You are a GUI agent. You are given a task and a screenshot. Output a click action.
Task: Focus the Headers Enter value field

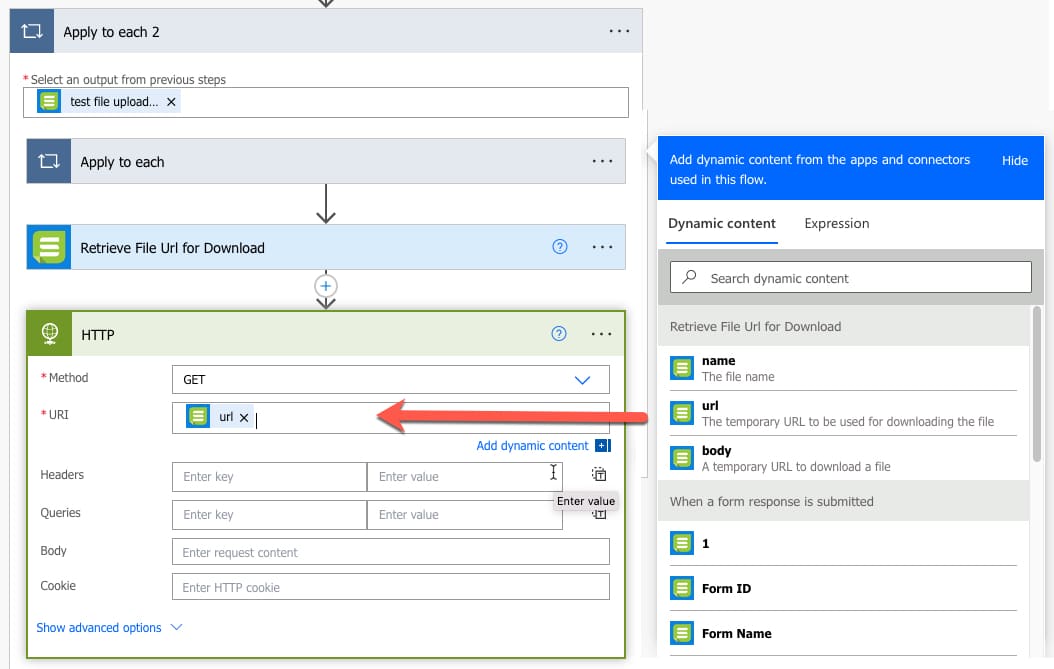click(464, 477)
